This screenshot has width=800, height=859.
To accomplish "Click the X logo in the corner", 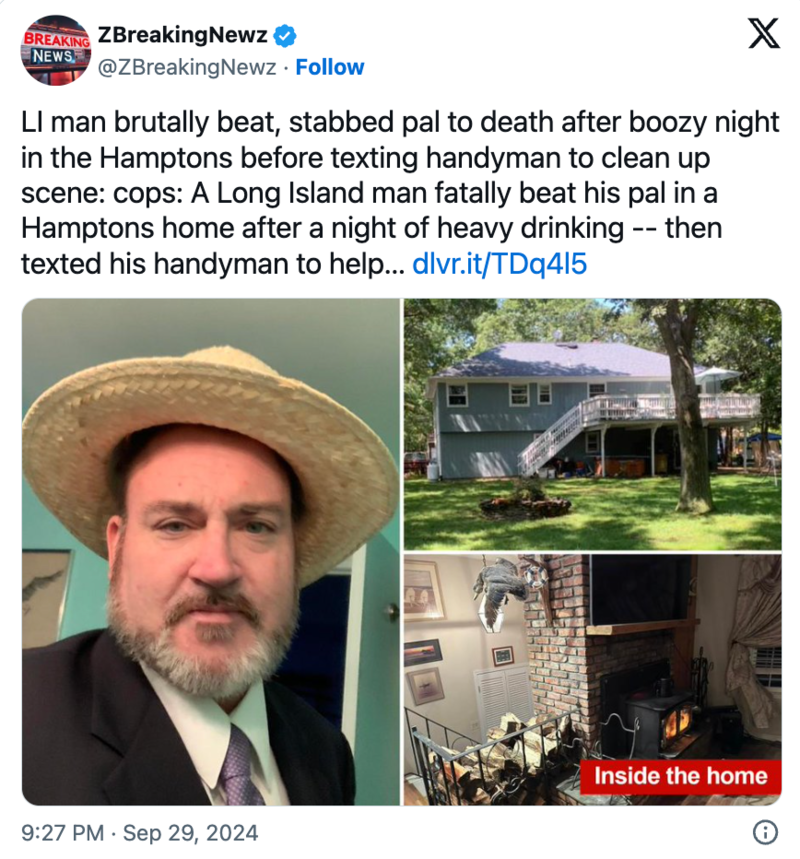I will coord(764,33).
